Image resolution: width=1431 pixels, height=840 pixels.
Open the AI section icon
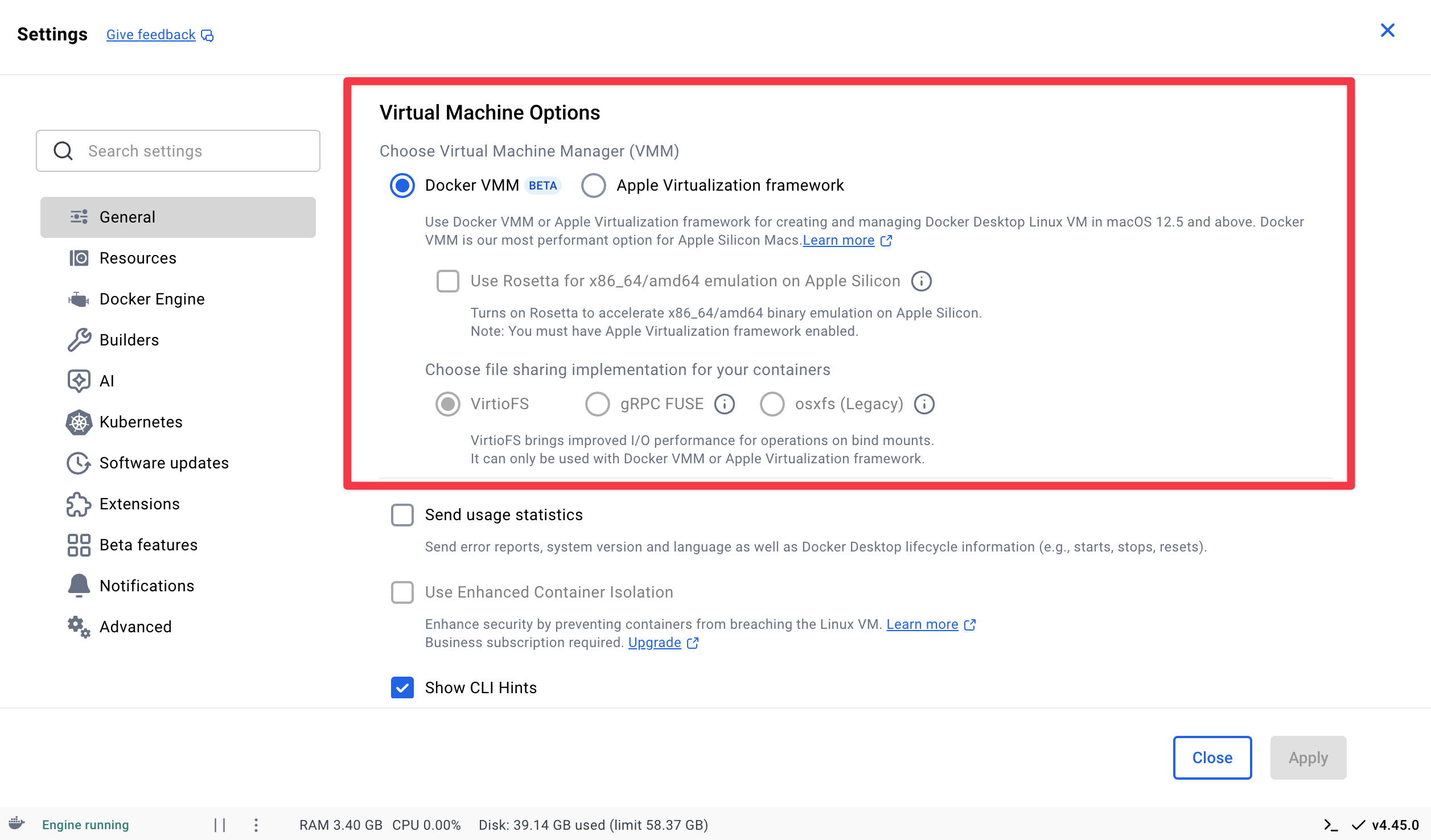coord(79,381)
